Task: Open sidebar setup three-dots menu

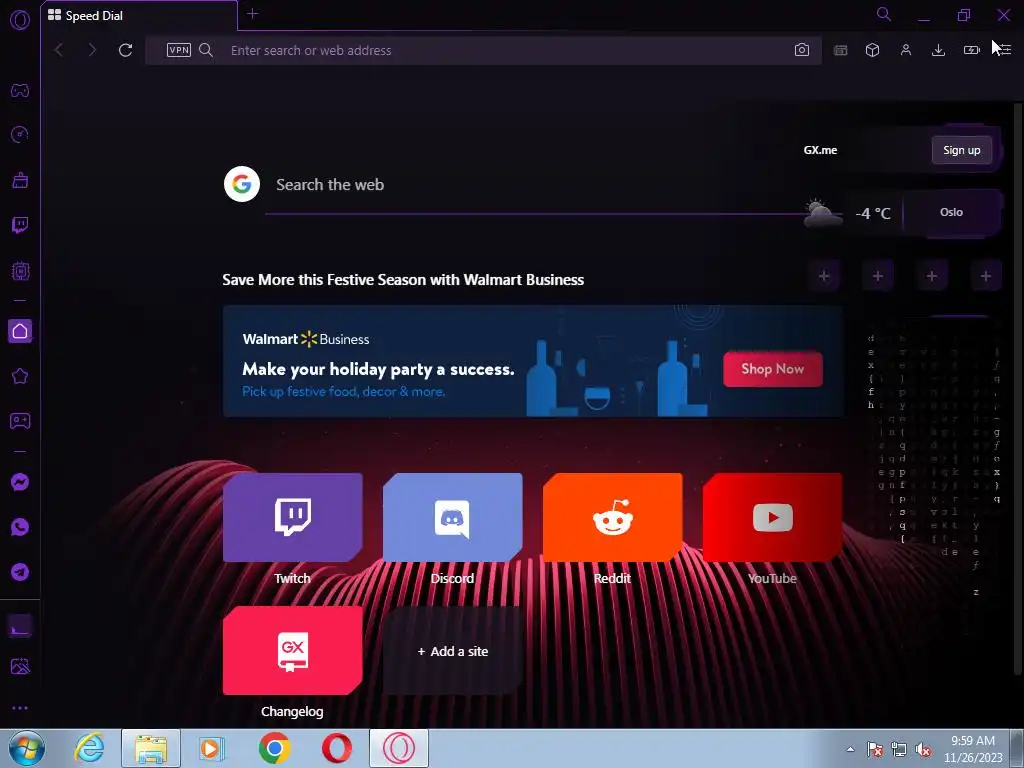Action: pyautogui.click(x=20, y=708)
